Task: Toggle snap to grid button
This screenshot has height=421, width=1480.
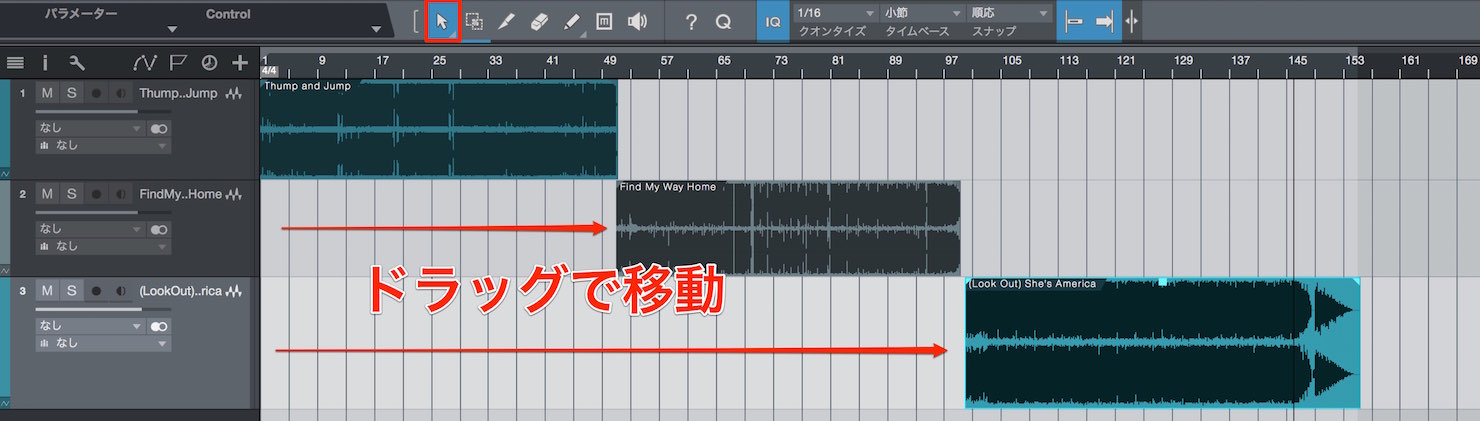Action: 1074,22
